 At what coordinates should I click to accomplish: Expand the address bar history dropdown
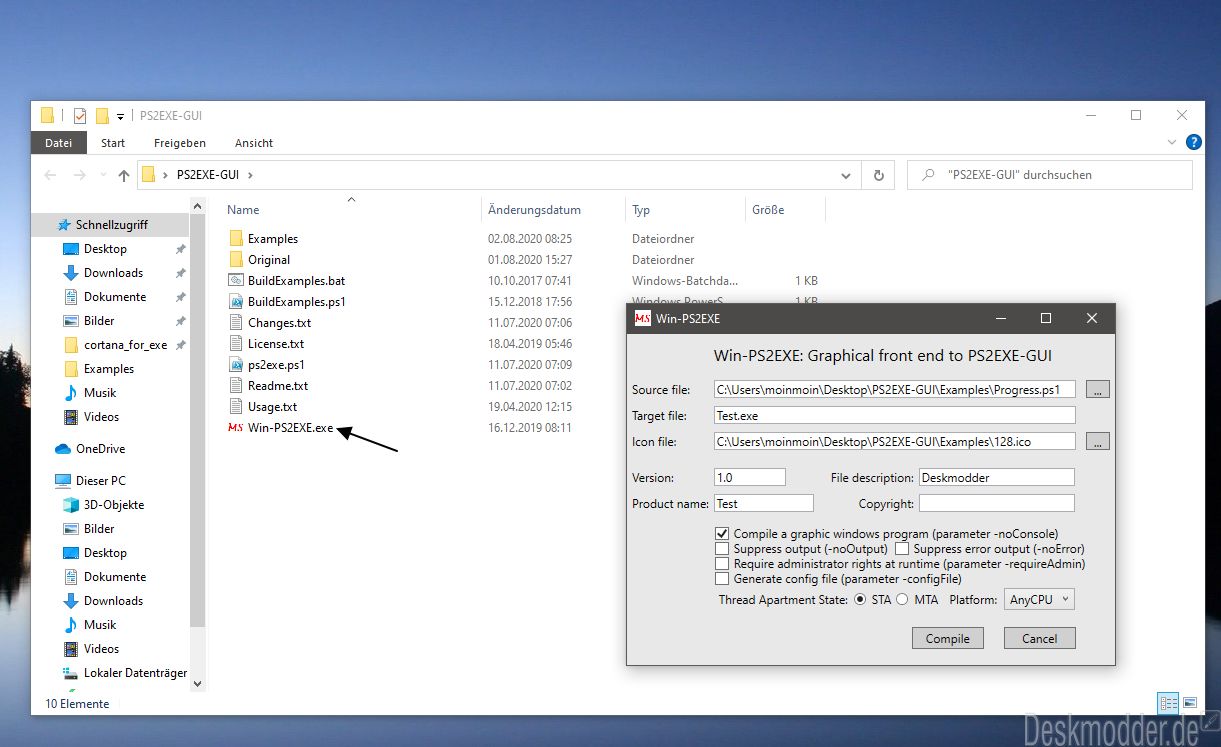pyautogui.click(x=846, y=175)
